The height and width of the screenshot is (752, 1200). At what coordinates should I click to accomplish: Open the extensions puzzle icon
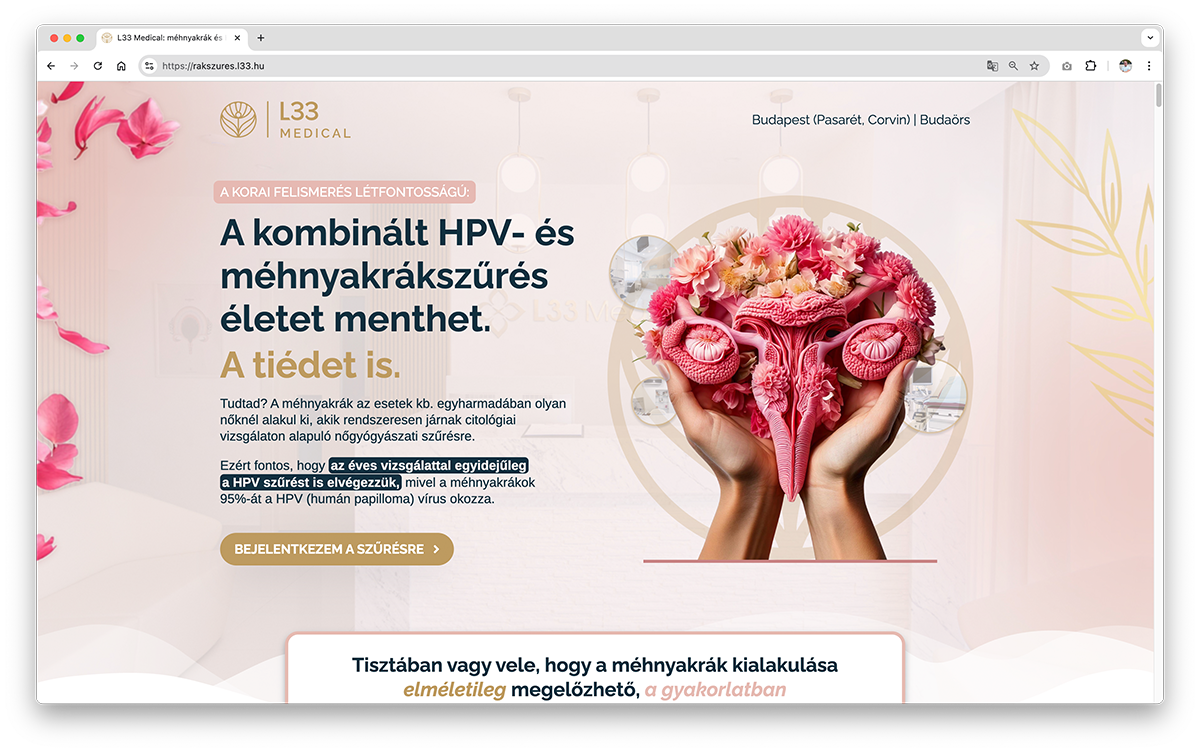coord(1091,66)
